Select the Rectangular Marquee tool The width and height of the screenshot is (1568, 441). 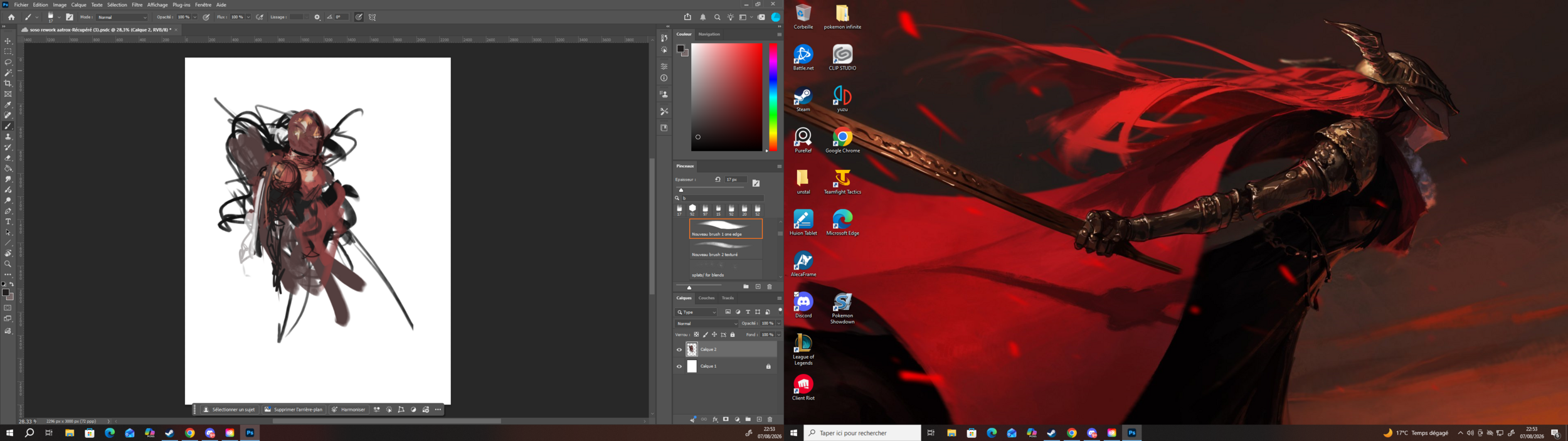point(8,51)
